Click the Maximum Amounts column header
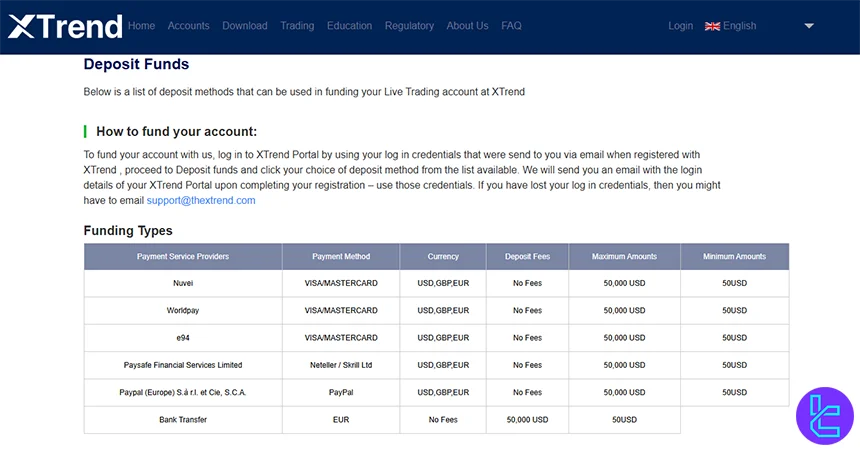 click(x=624, y=256)
